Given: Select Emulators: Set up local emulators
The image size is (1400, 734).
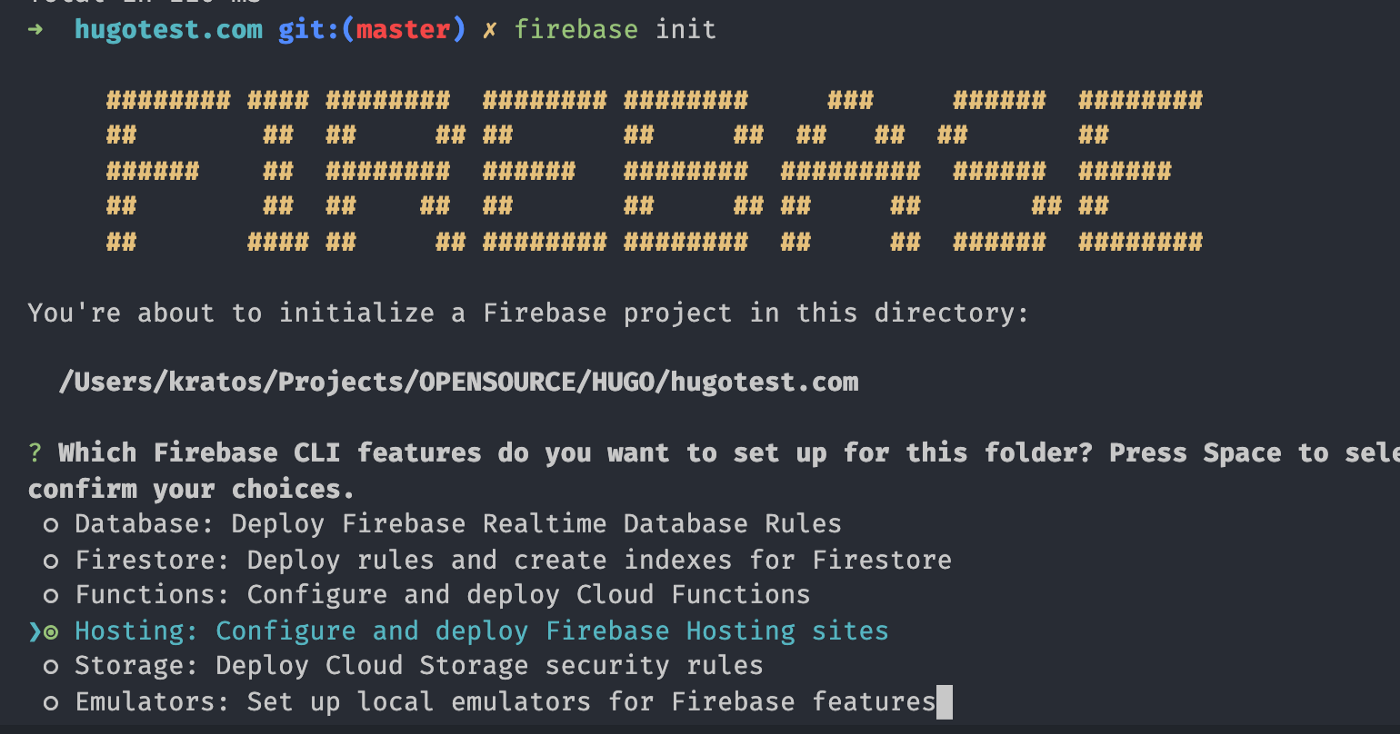Looking at the screenshot, I should pos(505,702).
